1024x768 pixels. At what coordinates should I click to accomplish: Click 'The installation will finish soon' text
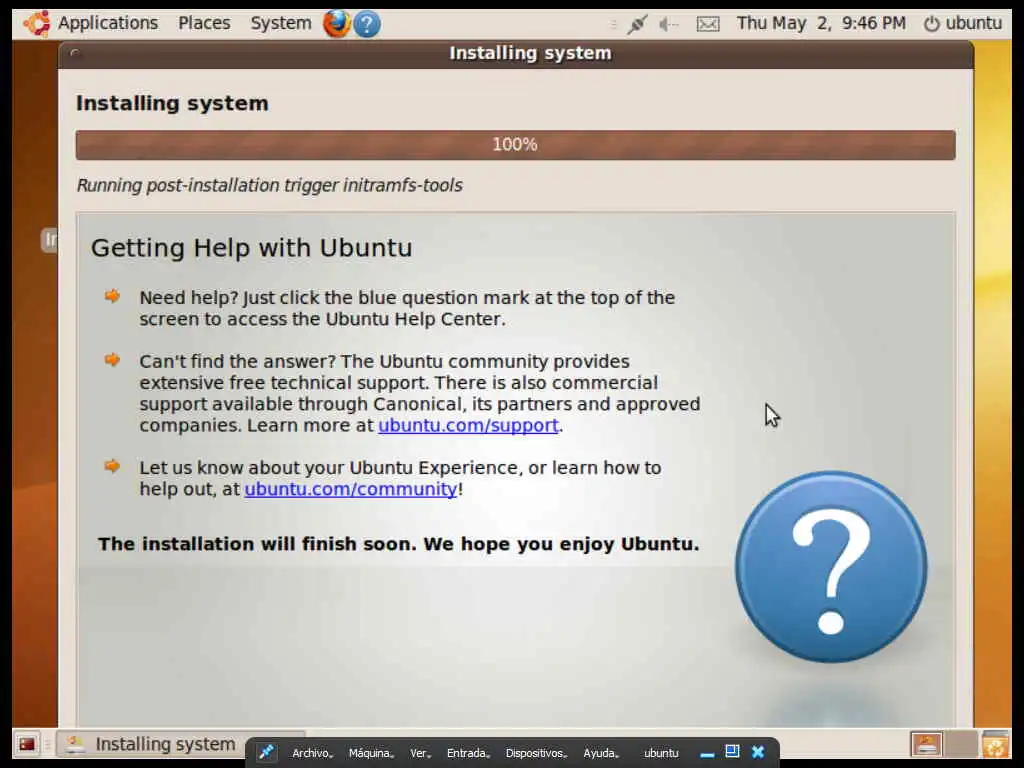click(398, 544)
